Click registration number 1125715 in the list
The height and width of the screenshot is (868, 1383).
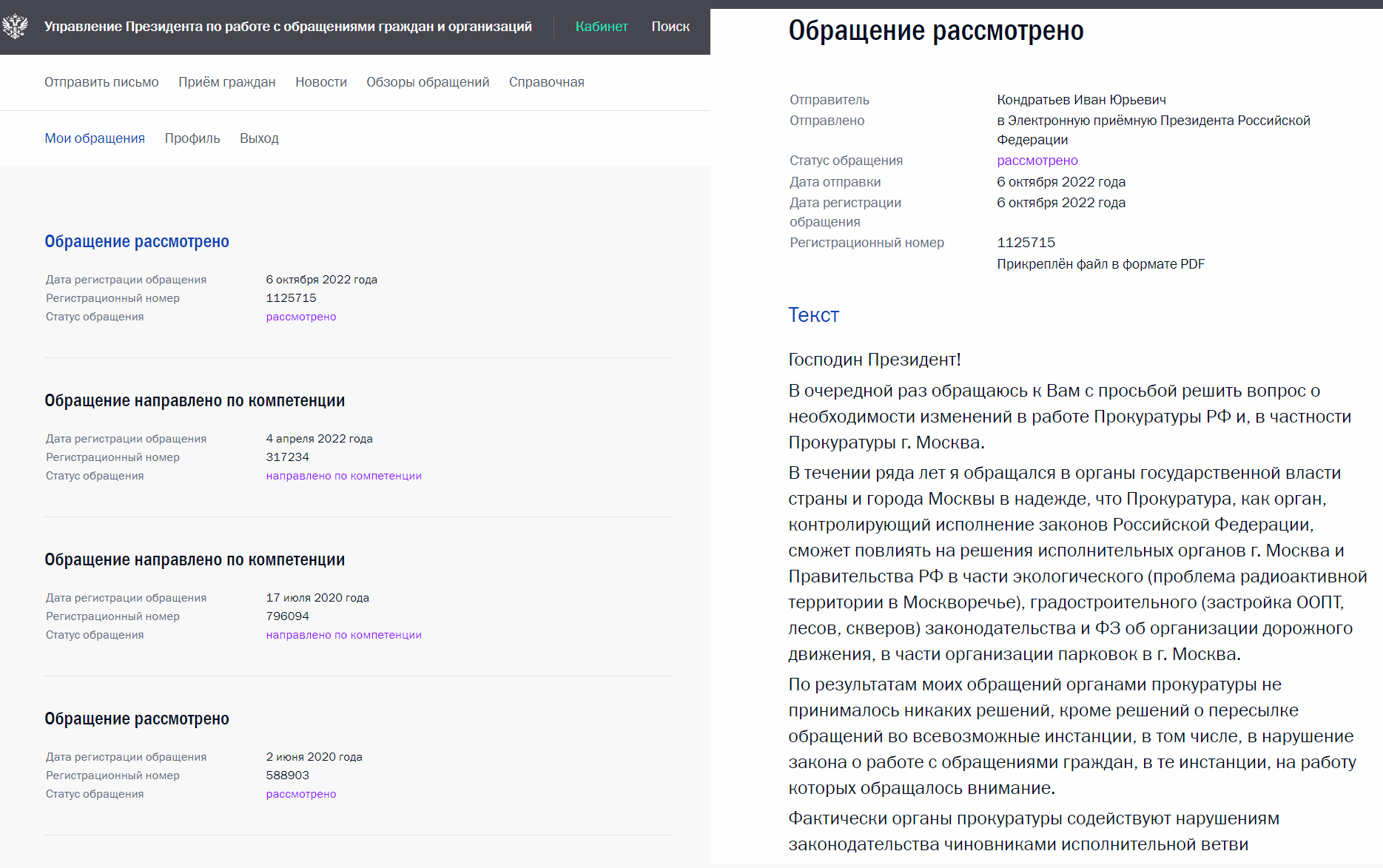coord(292,298)
